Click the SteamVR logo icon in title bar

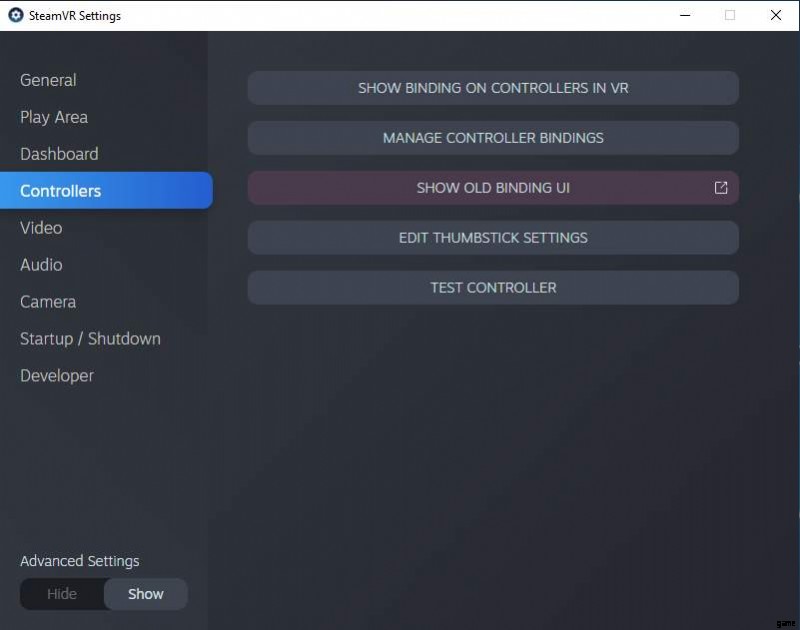pyautogui.click(x=16, y=16)
